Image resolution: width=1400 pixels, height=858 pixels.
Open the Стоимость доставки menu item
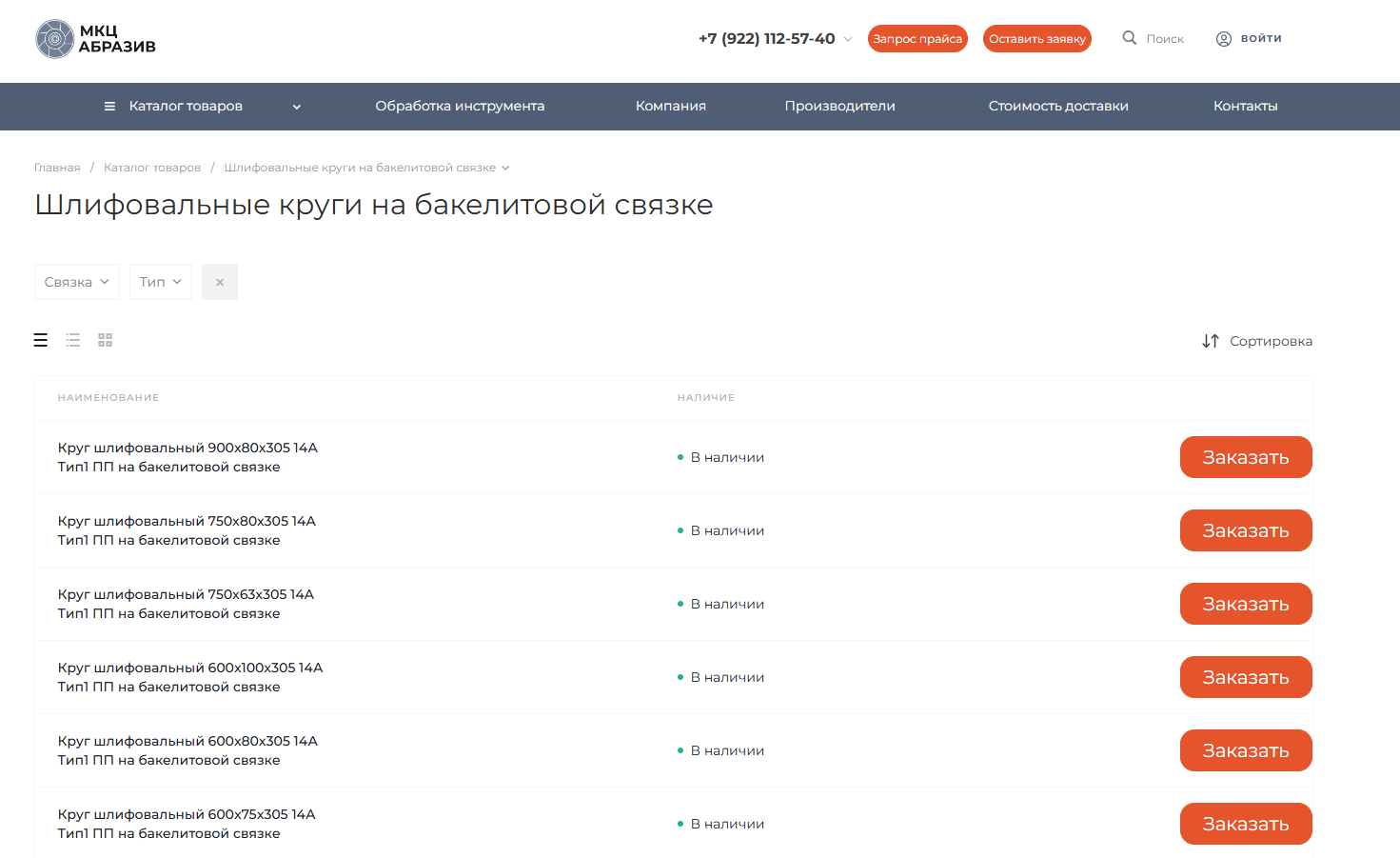(1058, 107)
